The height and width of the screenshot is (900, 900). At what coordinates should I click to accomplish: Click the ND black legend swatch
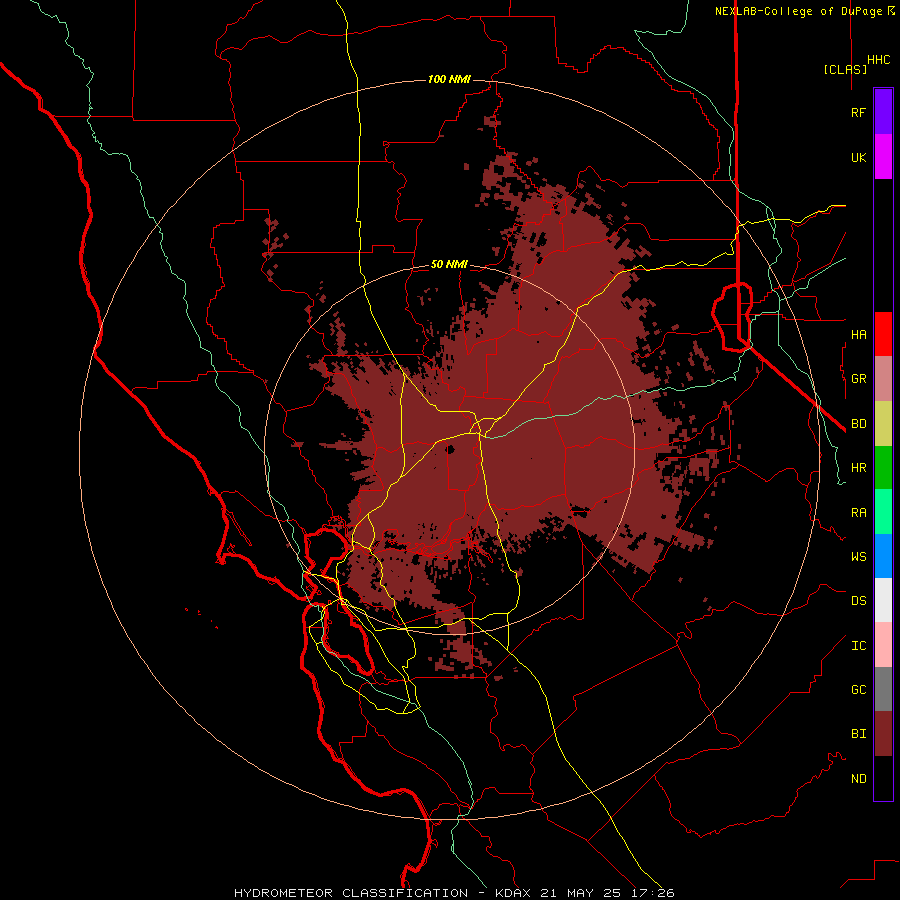click(x=883, y=778)
